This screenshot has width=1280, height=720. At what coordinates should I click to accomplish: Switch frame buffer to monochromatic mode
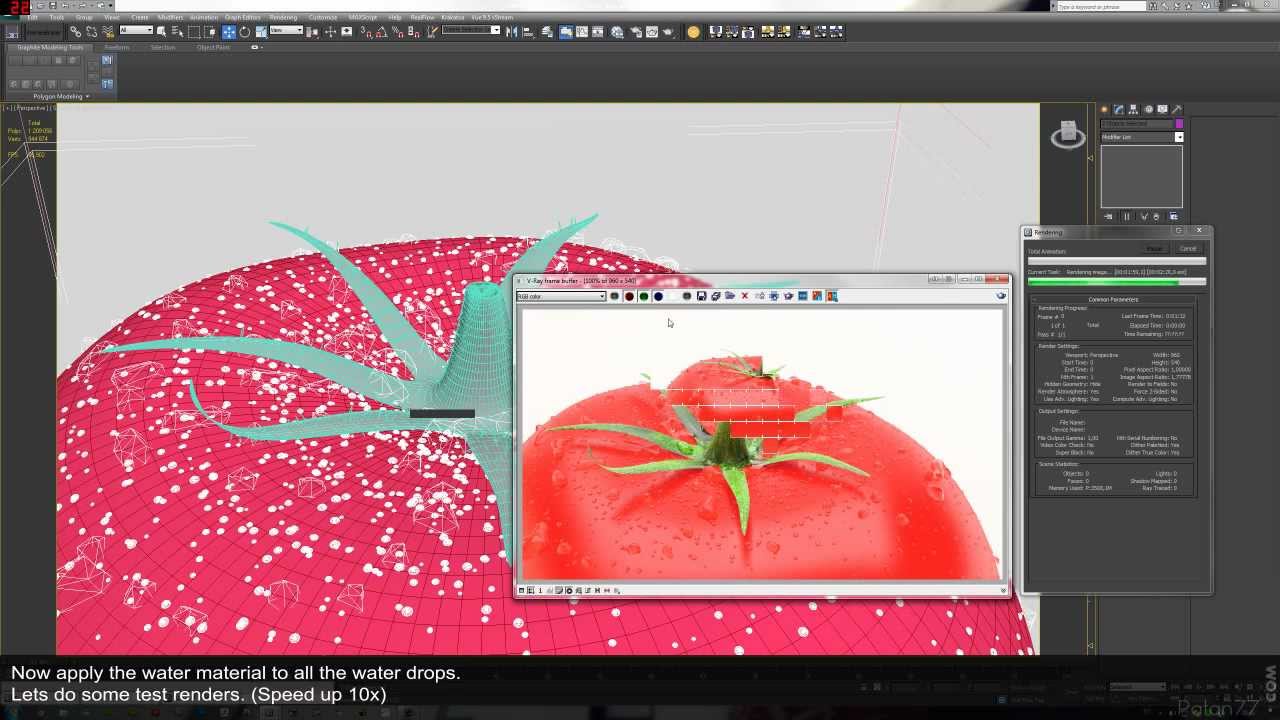[687, 296]
